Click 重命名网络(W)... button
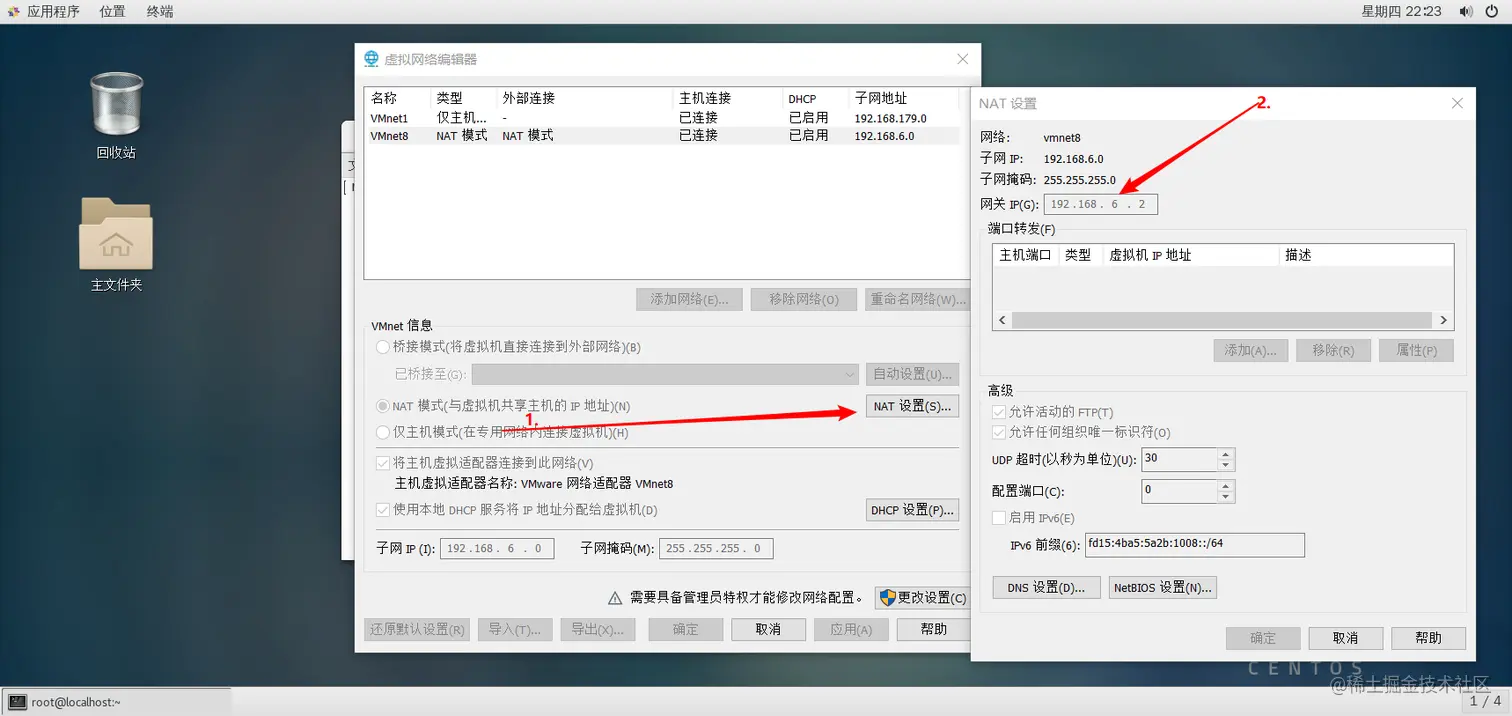 tap(918, 299)
